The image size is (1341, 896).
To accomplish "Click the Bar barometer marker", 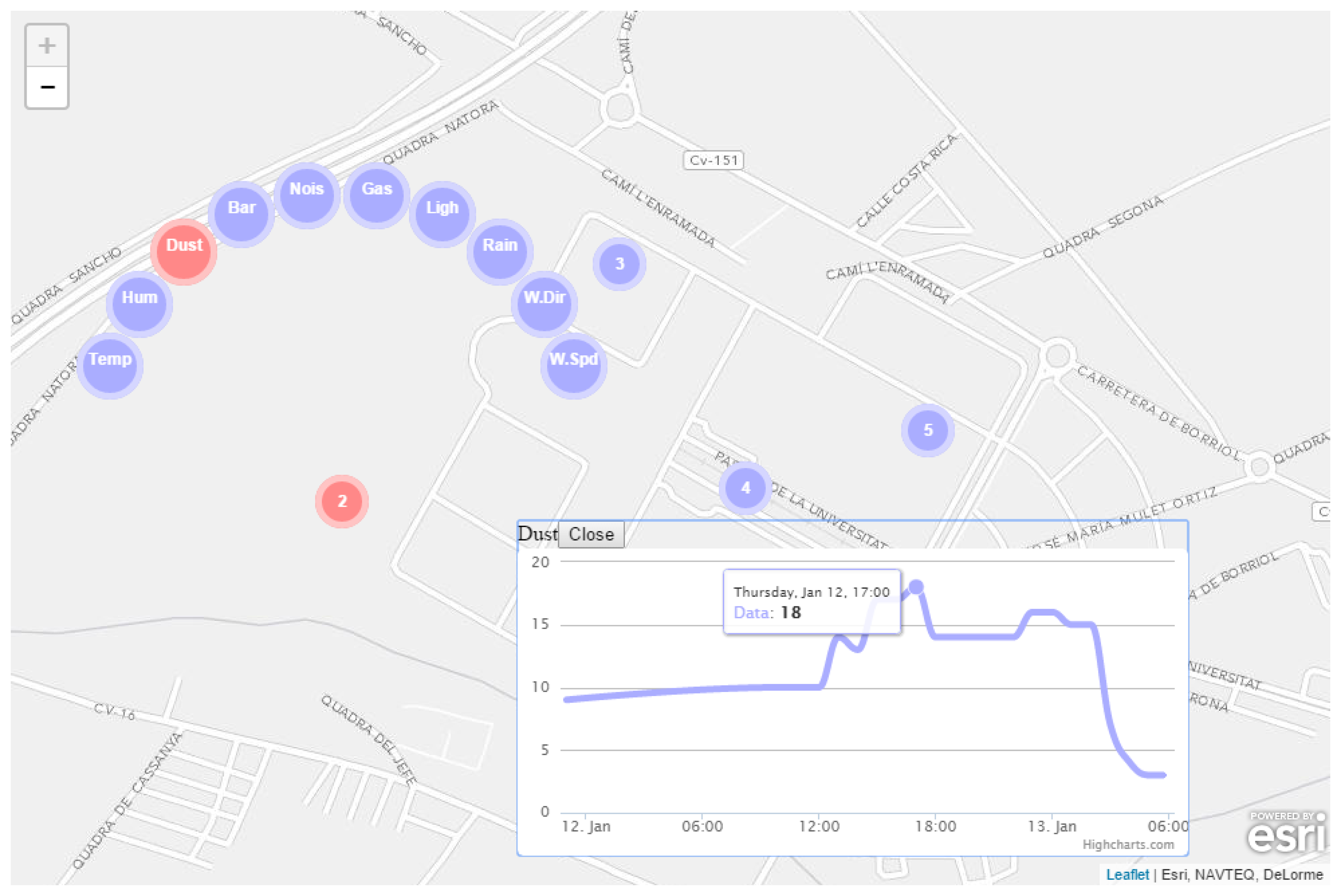I will (241, 214).
